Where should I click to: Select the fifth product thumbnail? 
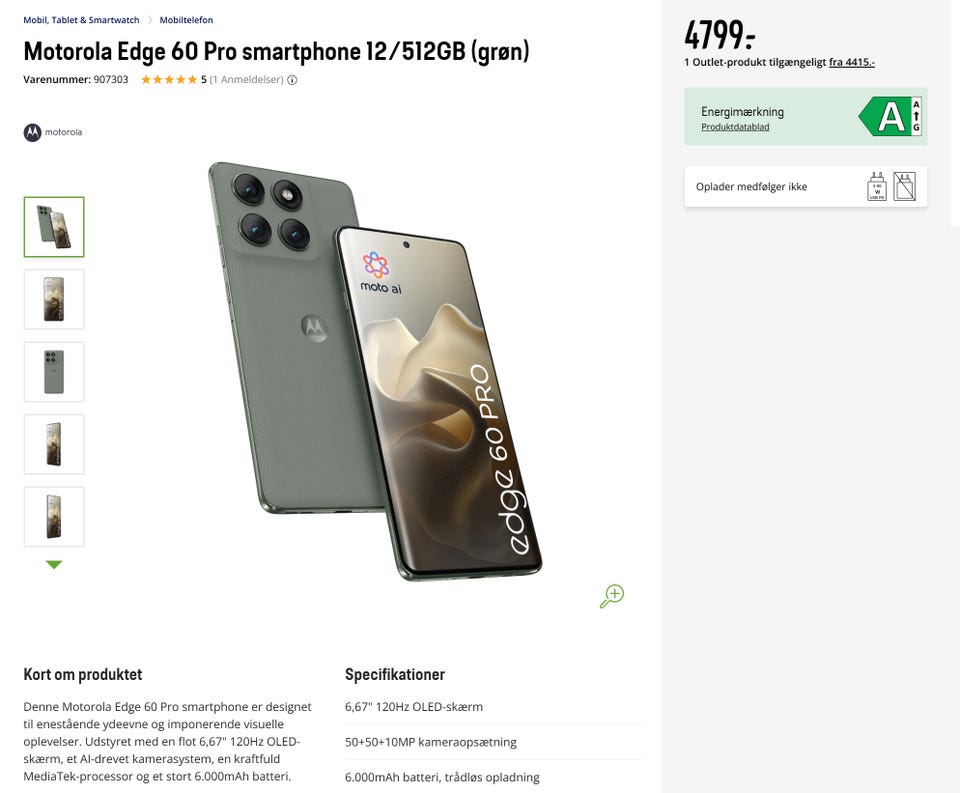54,516
